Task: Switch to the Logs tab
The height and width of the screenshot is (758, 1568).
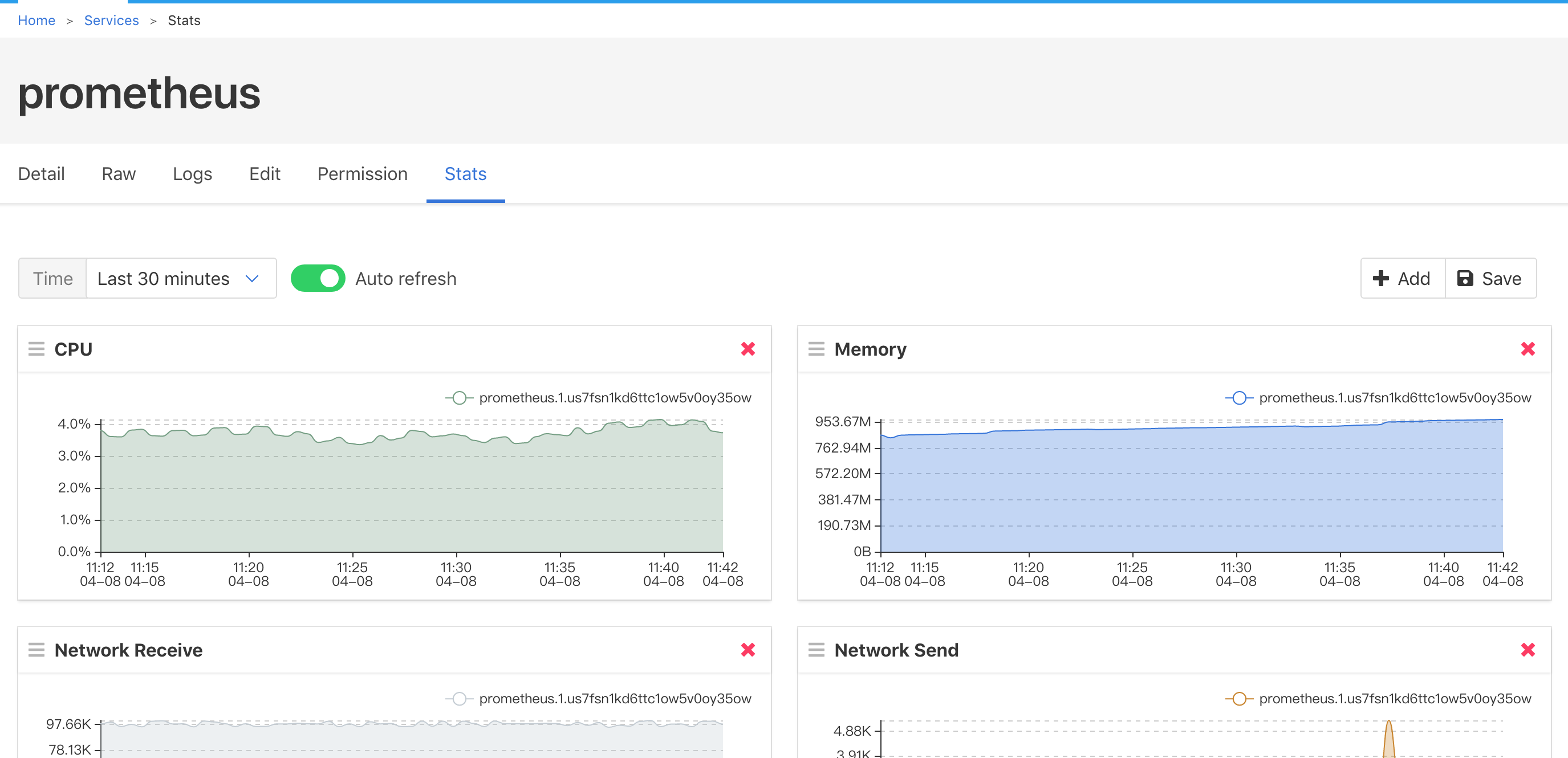Action: (x=192, y=174)
